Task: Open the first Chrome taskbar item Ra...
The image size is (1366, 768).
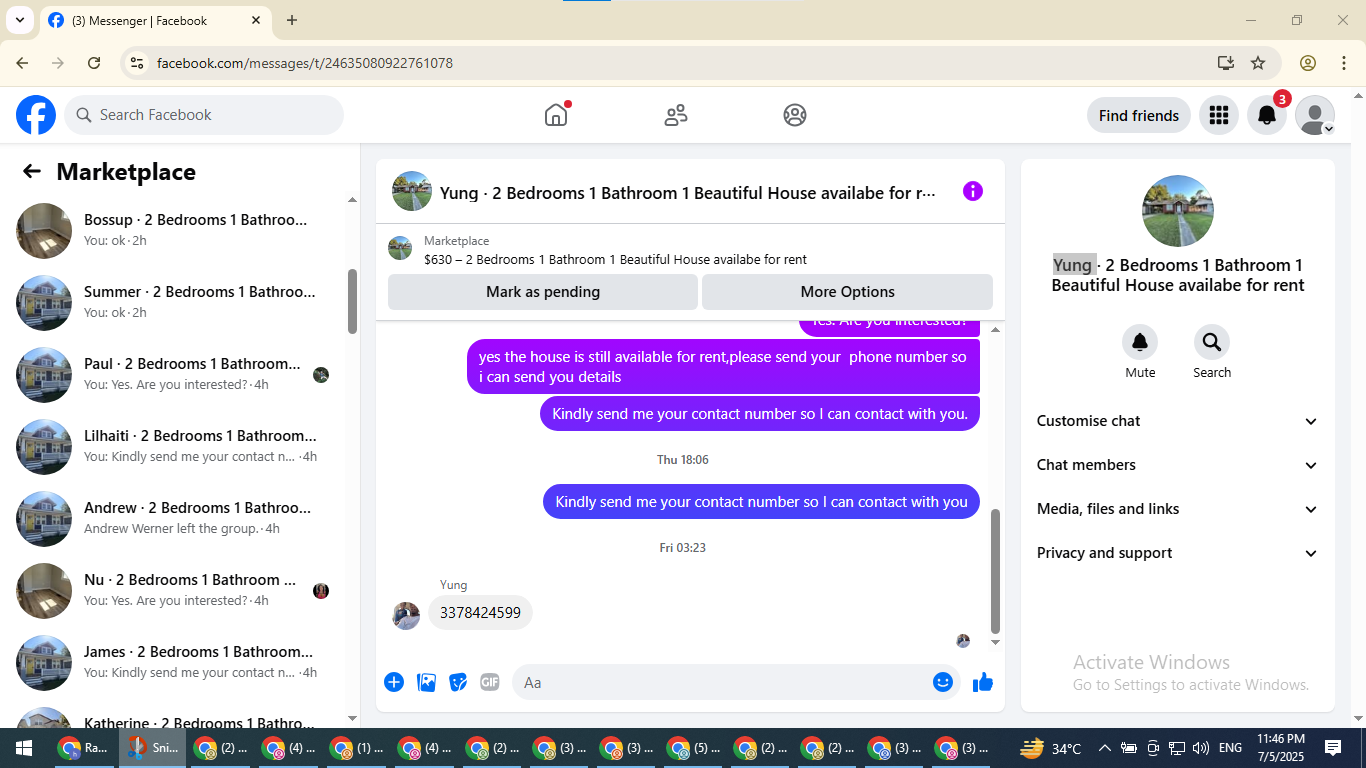Action: [x=84, y=748]
